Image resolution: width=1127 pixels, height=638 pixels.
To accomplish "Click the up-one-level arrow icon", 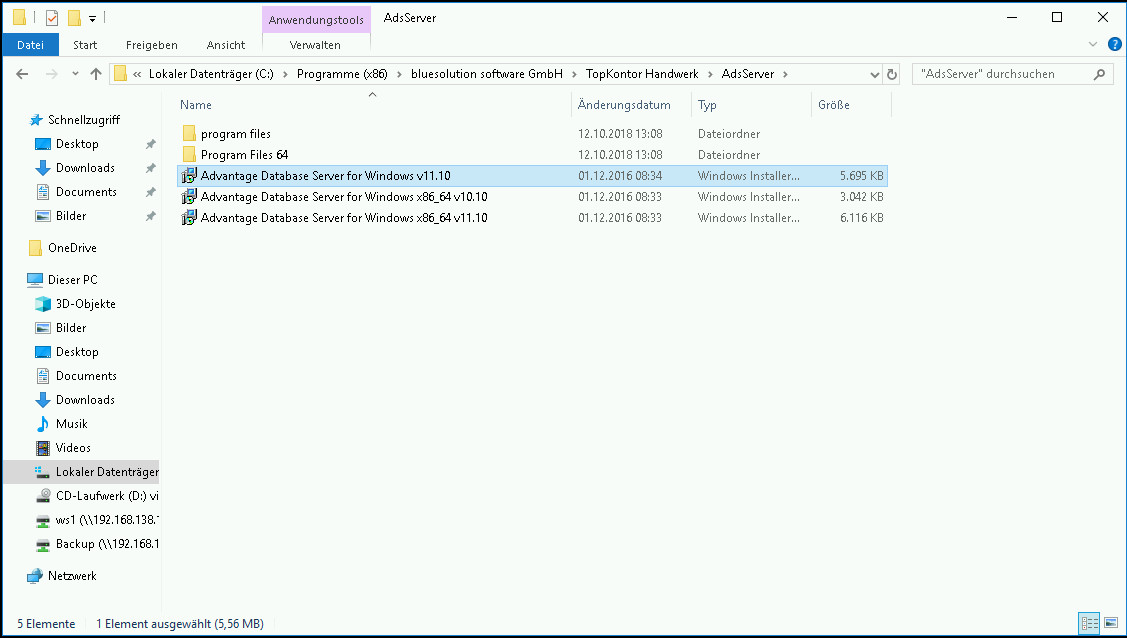I will [96, 74].
